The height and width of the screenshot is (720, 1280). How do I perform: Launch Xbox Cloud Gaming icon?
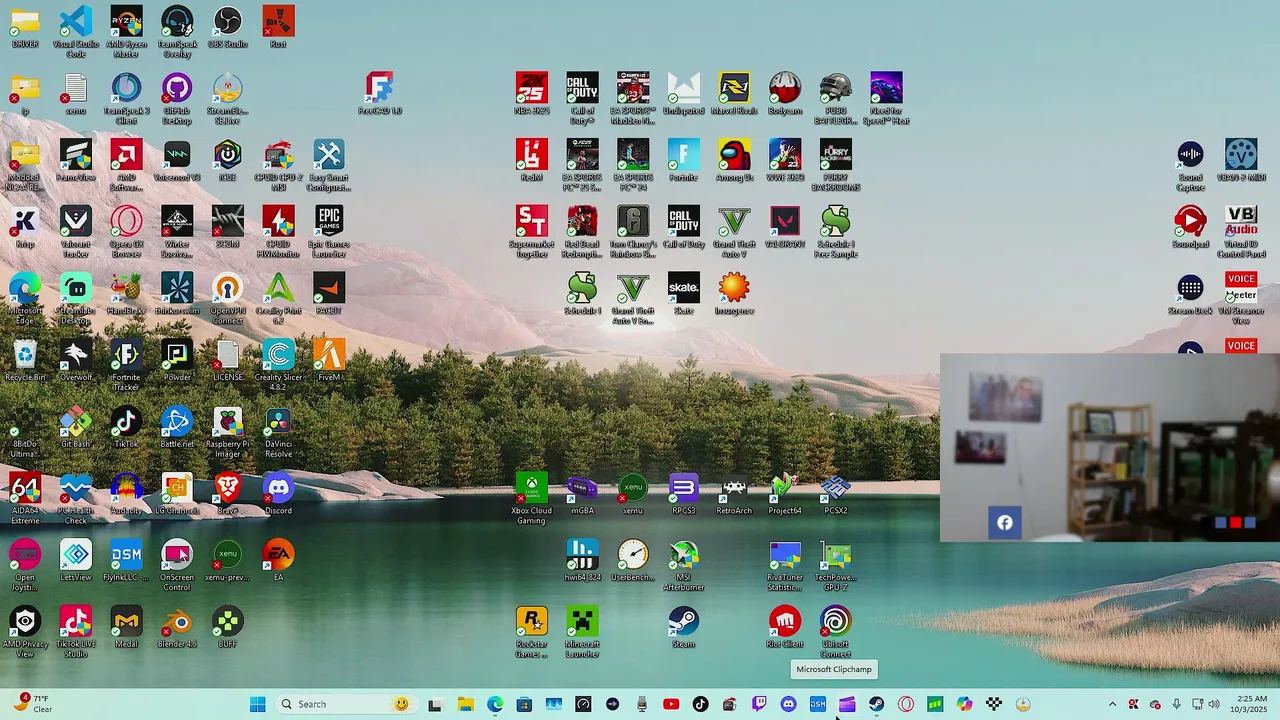pyautogui.click(x=532, y=498)
